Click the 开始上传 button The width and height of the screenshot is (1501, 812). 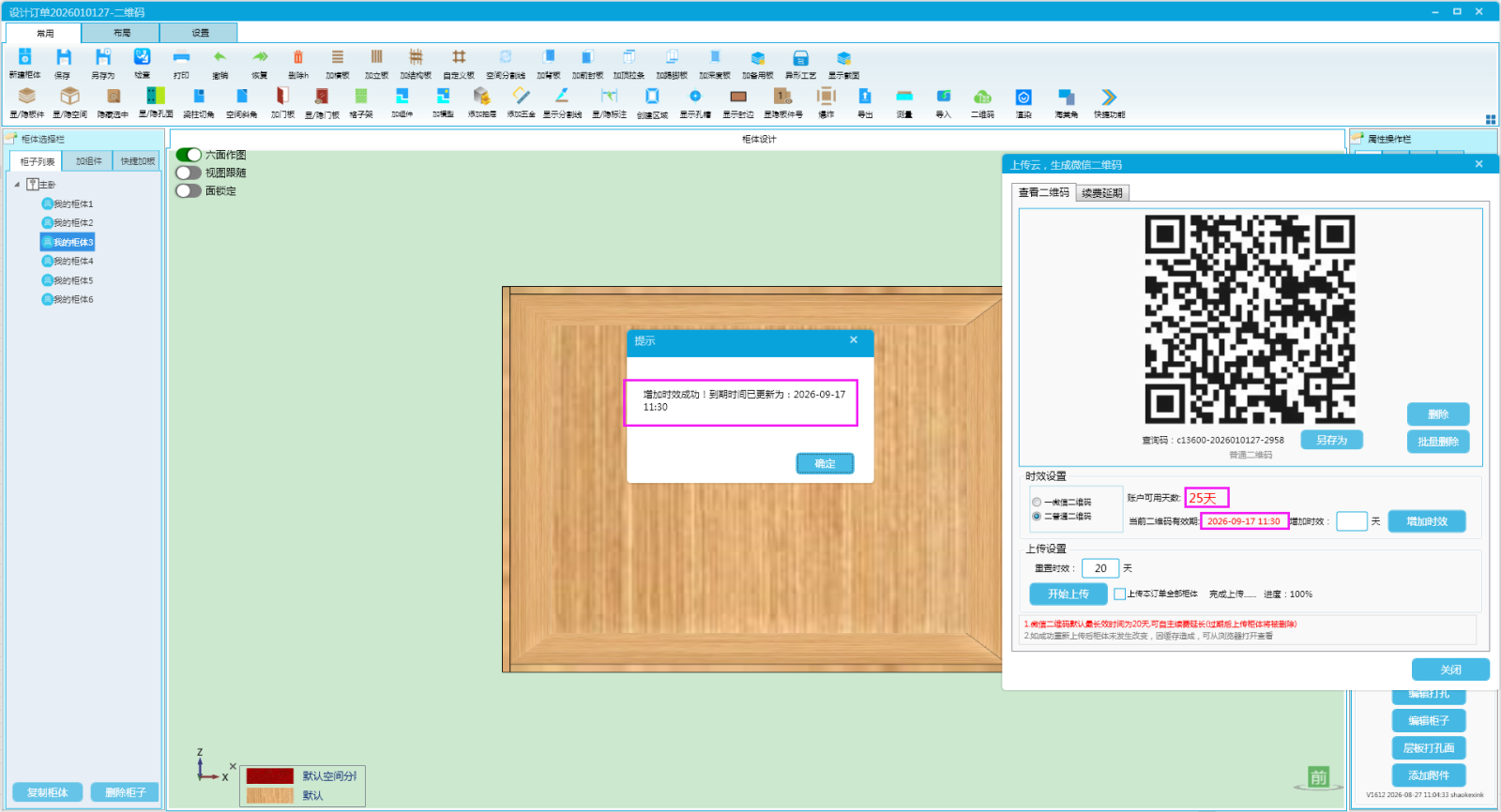pos(1069,594)
